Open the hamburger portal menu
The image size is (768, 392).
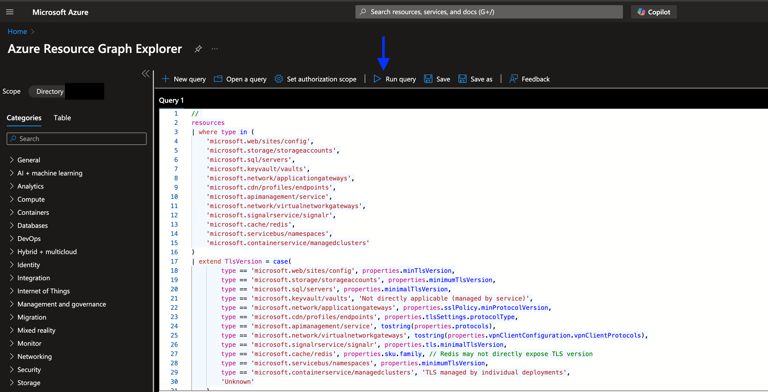[9, 12]
